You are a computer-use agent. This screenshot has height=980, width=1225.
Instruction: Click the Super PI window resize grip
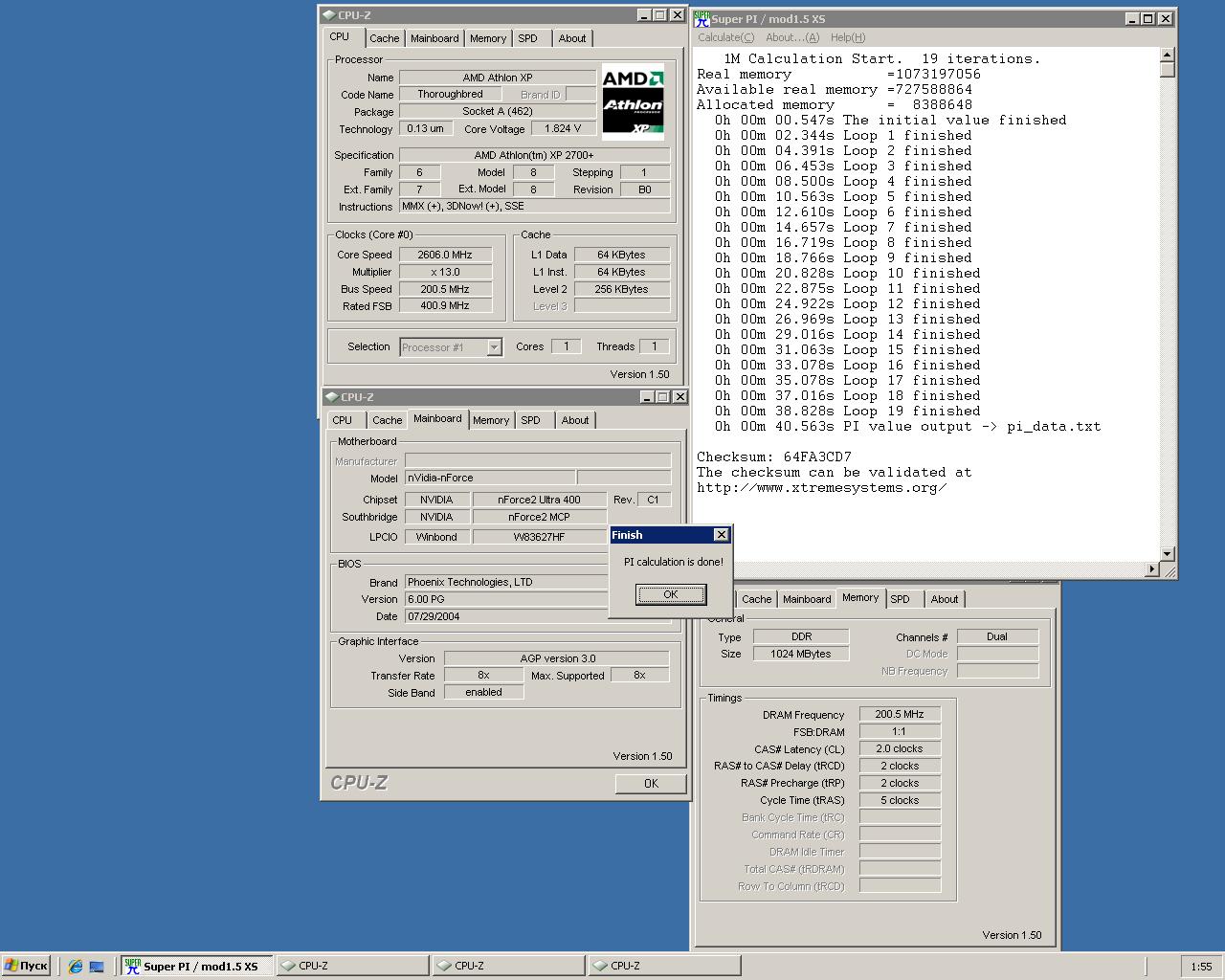tap(1168, 569)
